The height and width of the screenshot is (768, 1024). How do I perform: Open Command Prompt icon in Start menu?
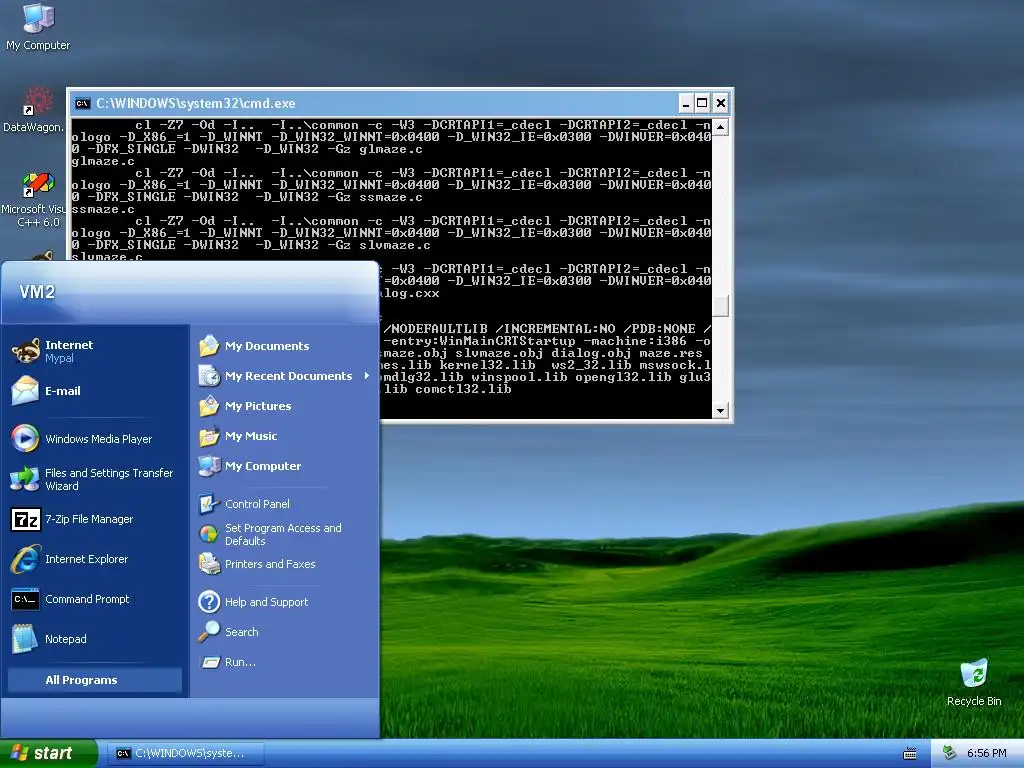[25, 599]
